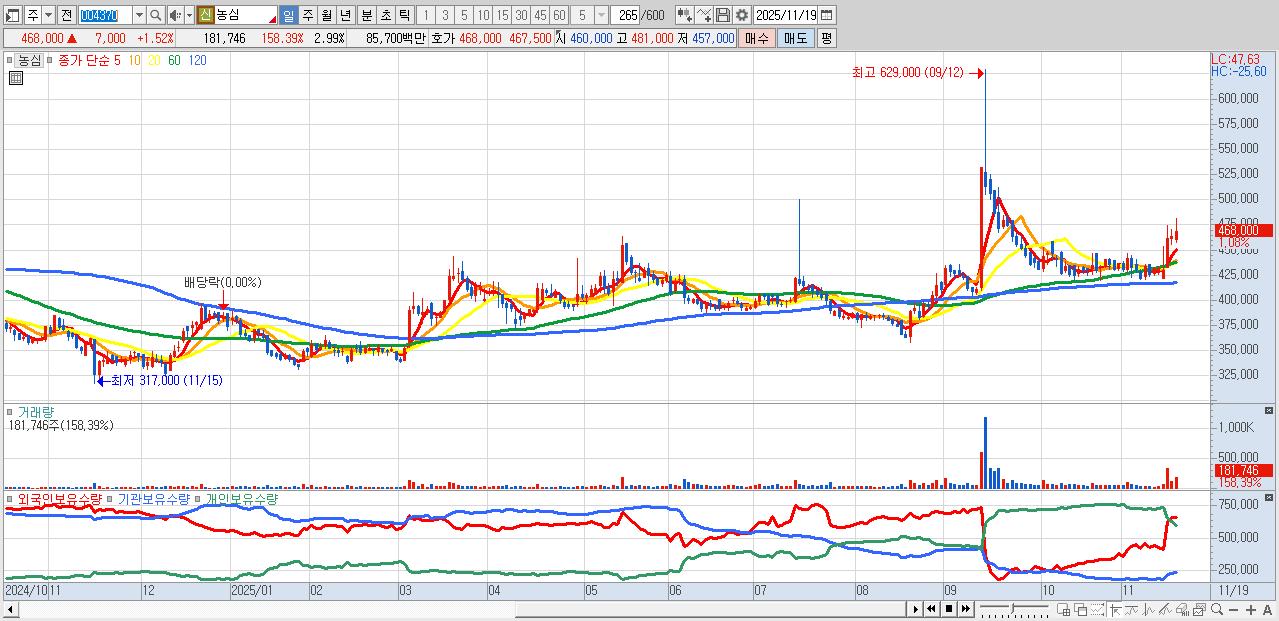The width and height of the screenshot is (1279, 621).
Task: Click the 개인보유수량 indicator label
Action: (241, 498)
